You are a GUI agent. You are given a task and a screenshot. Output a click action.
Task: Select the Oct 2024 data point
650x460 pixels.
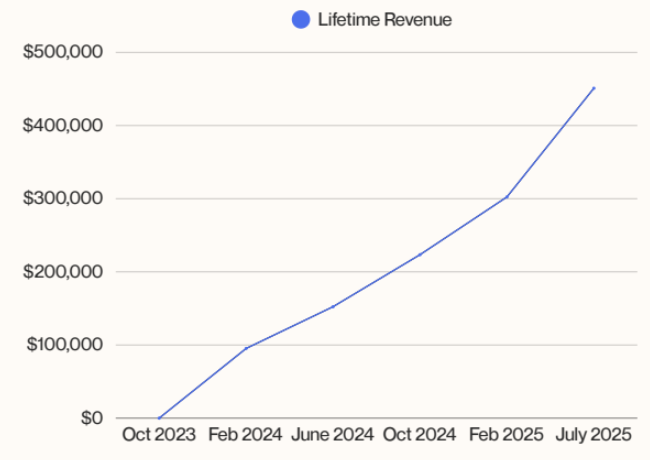pos(420,255)
